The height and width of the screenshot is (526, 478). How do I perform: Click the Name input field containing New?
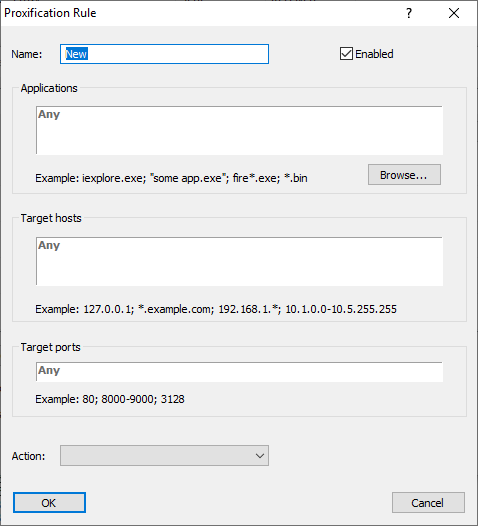(164, 54)
